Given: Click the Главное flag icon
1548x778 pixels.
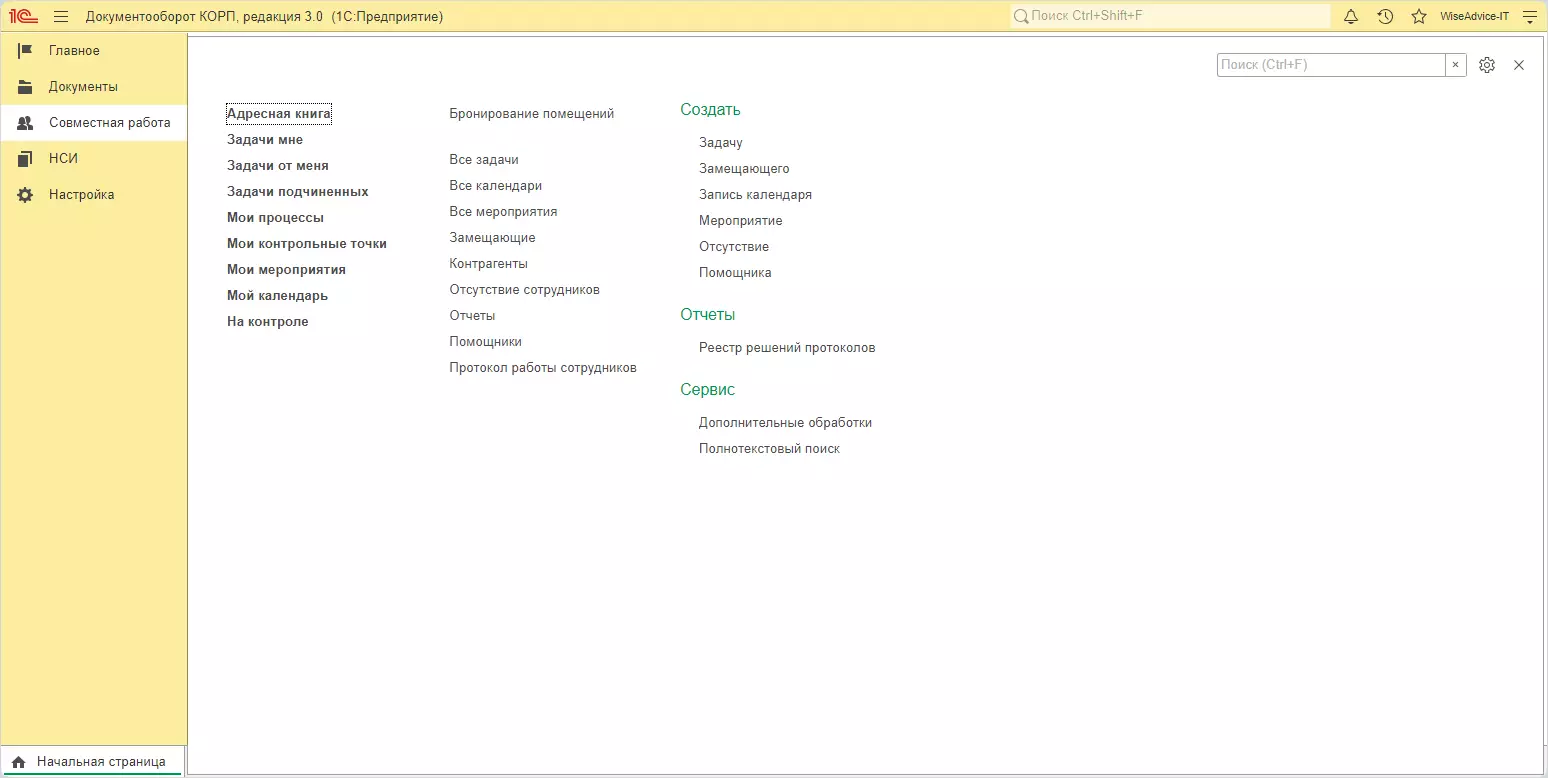Looking at the screenshot, I should point(25,51).
